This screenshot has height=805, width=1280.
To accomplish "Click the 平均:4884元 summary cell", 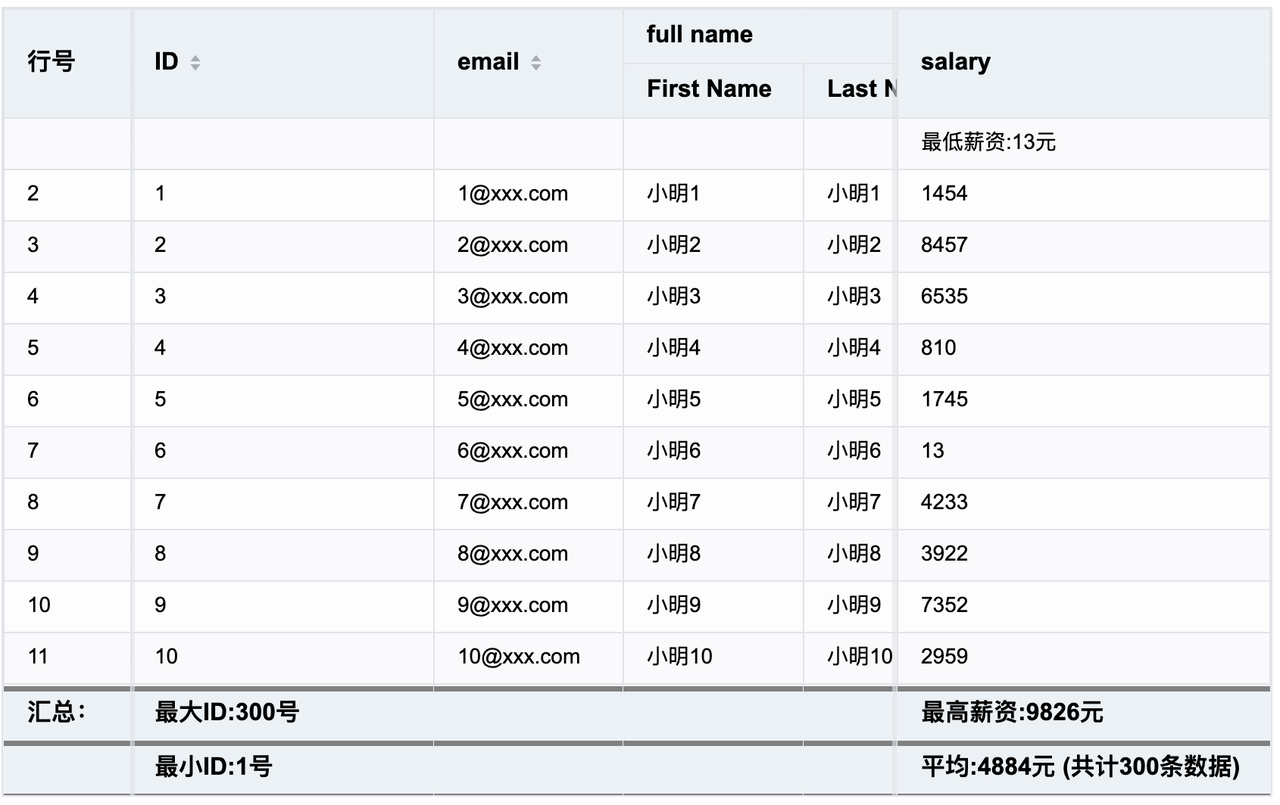I will [1080, 768].
